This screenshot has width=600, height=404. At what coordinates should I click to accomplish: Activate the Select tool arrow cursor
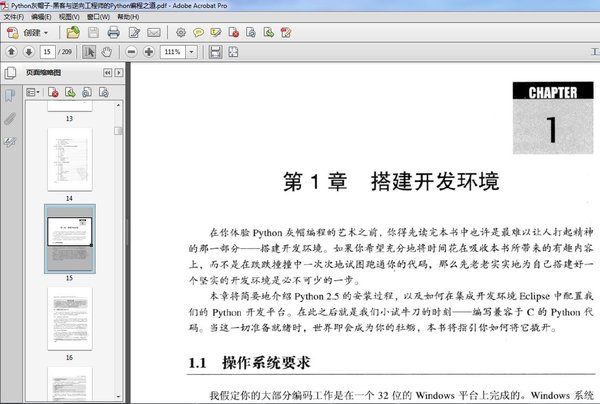(89, 52)
